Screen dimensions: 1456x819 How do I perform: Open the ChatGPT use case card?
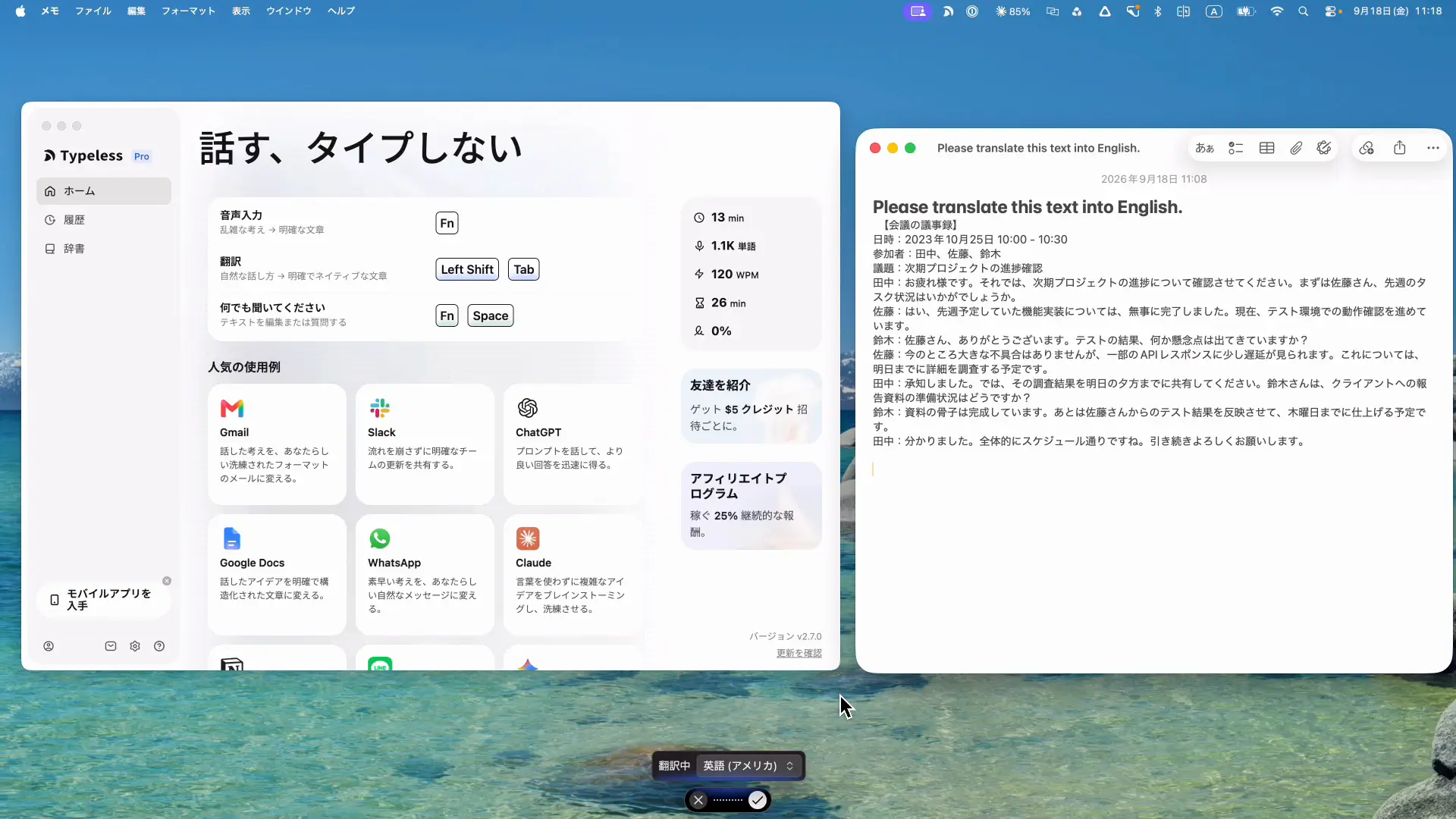point(573,444)
